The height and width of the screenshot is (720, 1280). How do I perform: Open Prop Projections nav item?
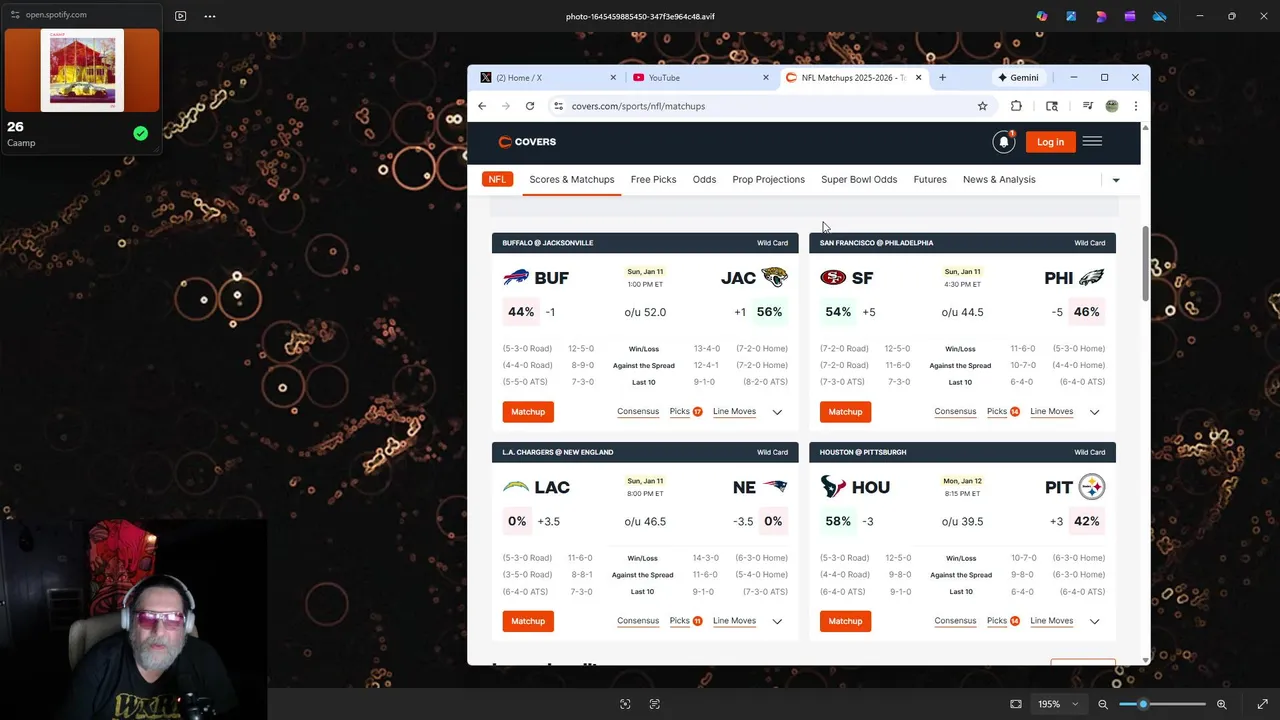(x=768, y=180)
